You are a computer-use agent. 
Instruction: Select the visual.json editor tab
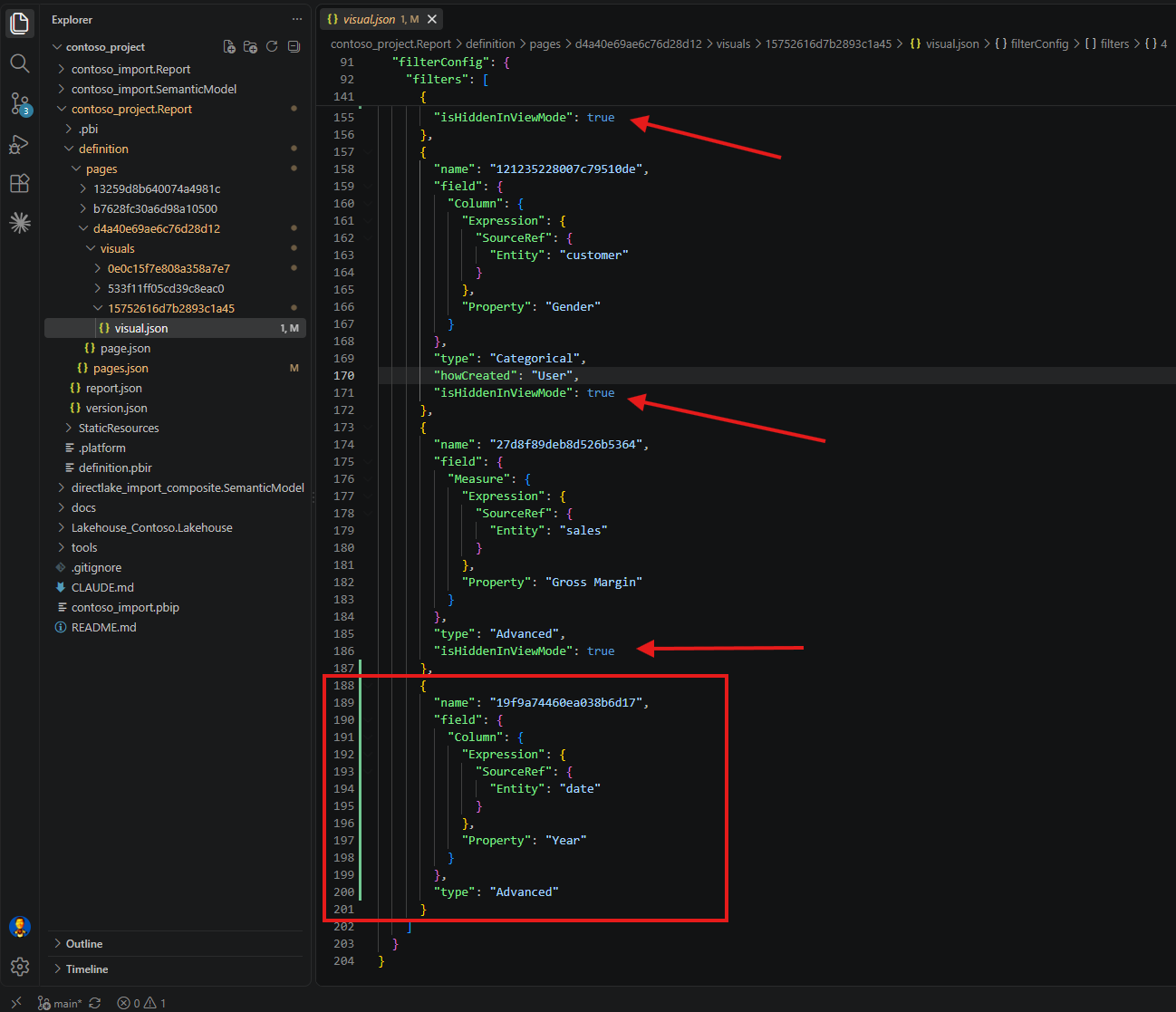[381, 19]
